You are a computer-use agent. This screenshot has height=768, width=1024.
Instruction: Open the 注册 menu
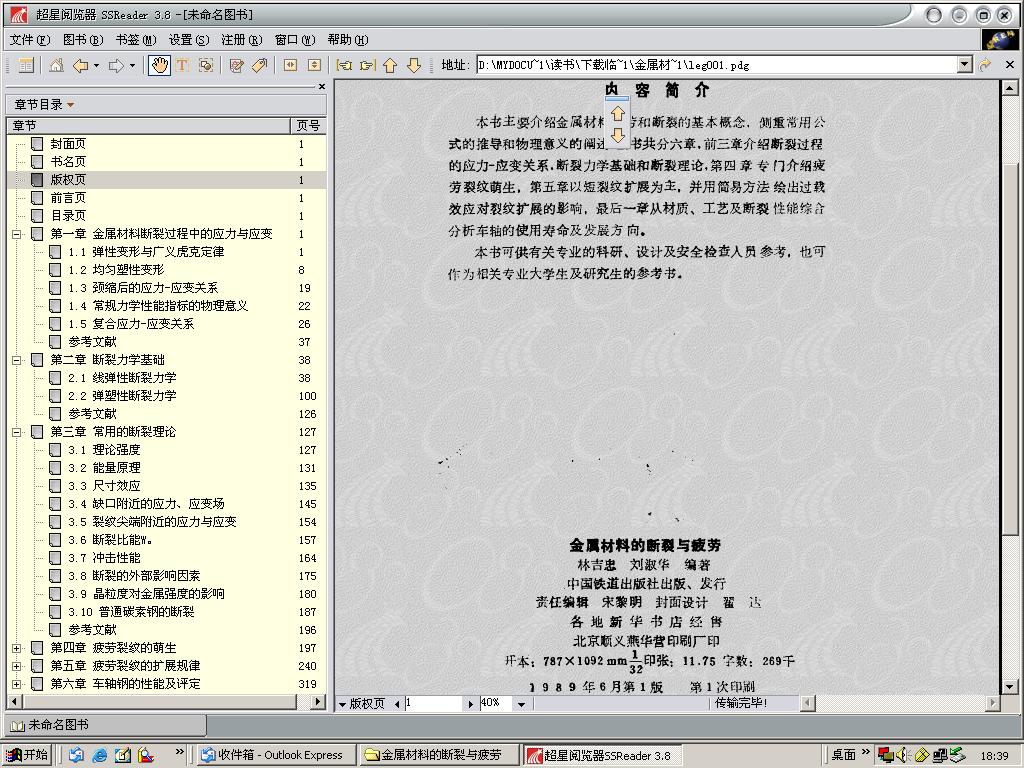242,40
